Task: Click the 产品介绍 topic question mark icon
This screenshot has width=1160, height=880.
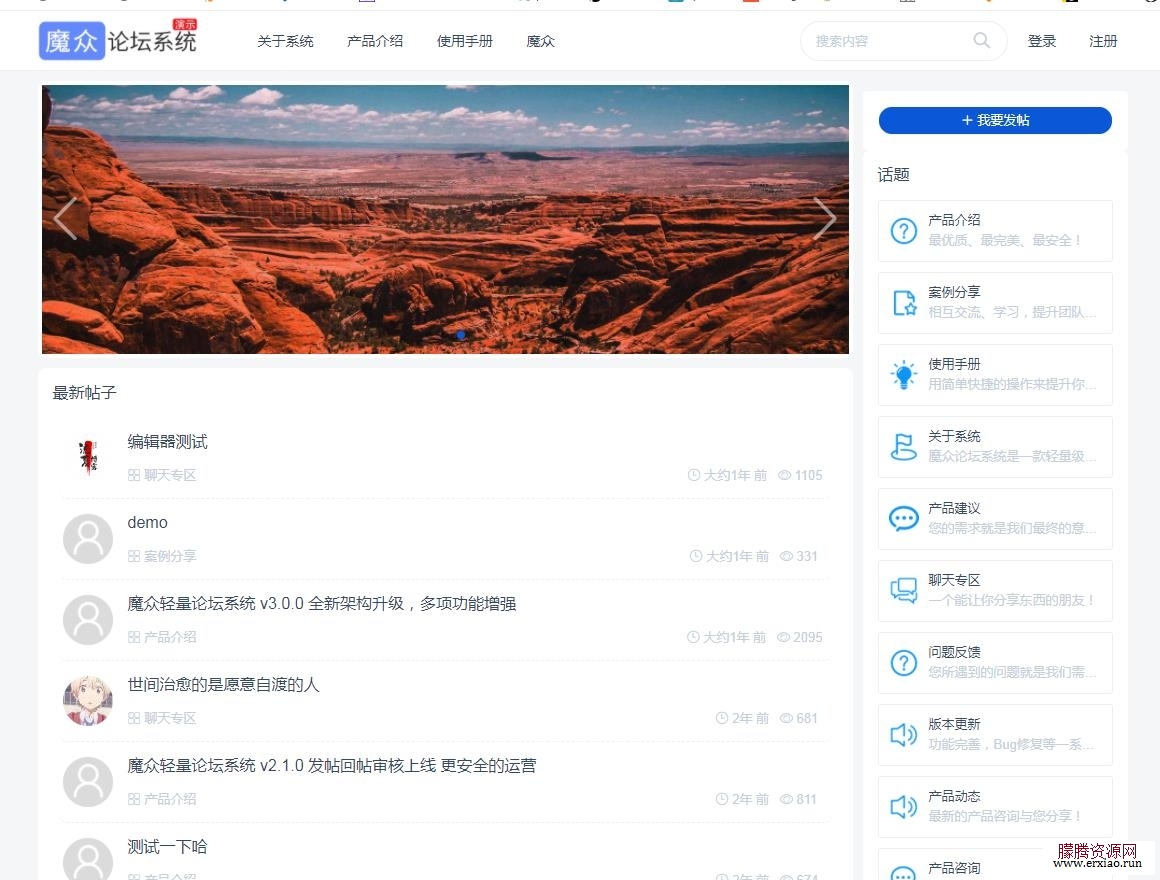Action: pos(903,231)
